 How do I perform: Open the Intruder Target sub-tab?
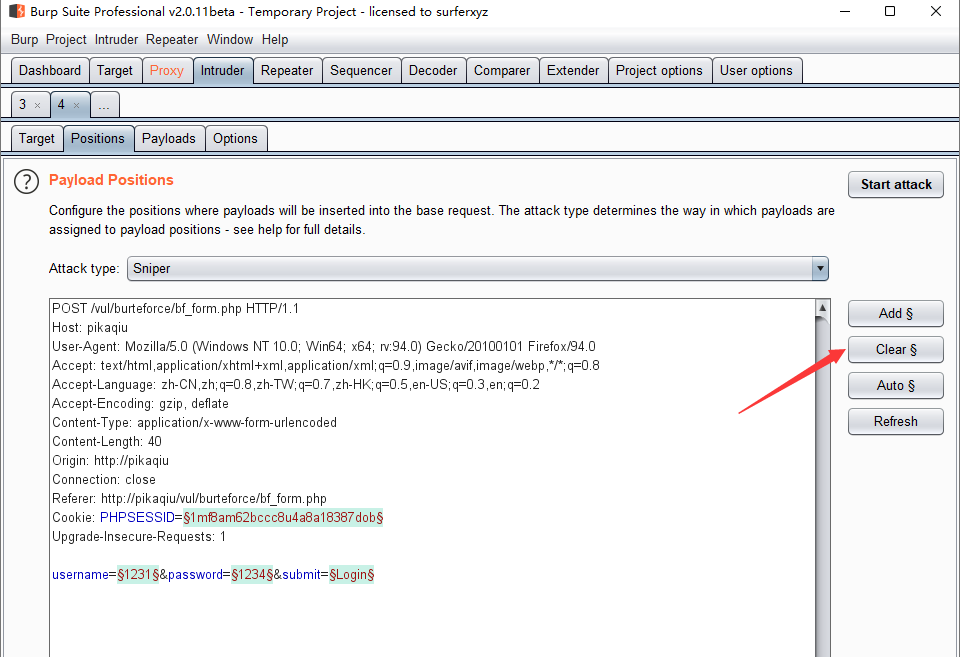pos(37,138)
